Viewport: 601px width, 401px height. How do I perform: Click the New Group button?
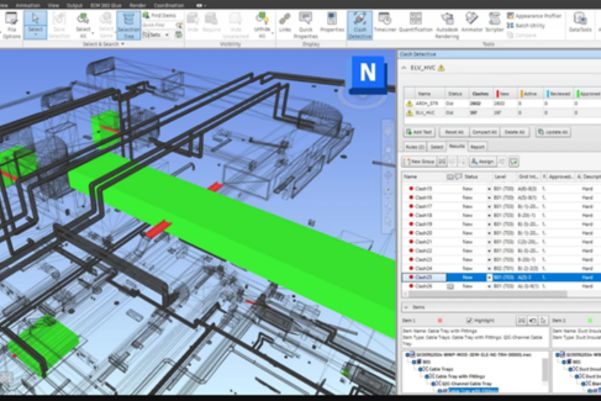click(424, 160)
